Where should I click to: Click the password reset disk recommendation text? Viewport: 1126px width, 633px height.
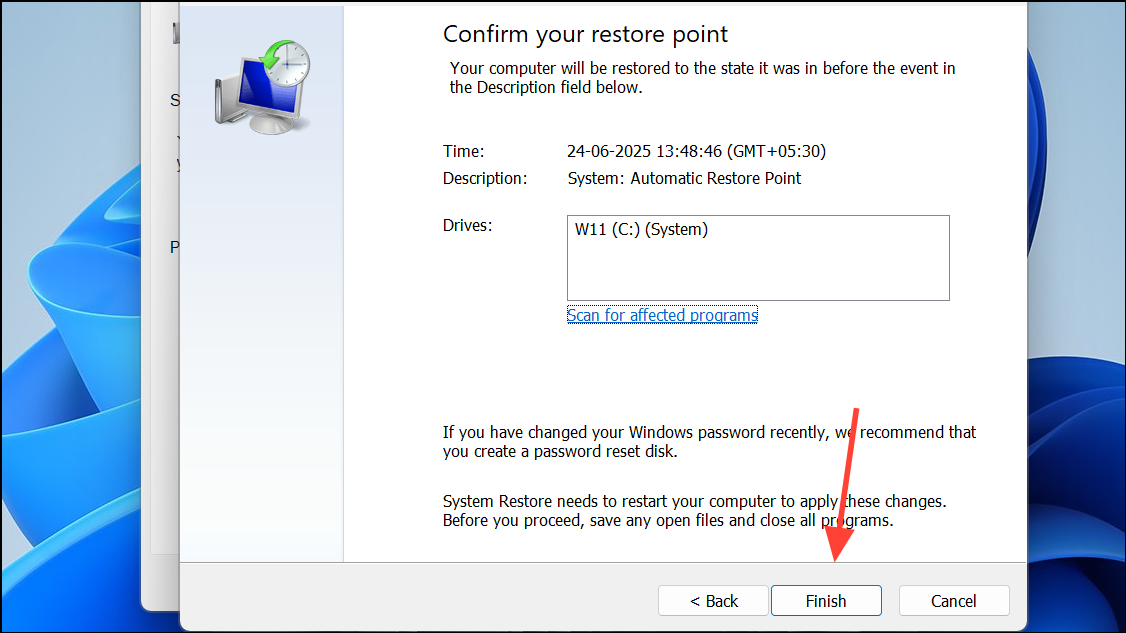pyautogui.click(x=709, y=441)
